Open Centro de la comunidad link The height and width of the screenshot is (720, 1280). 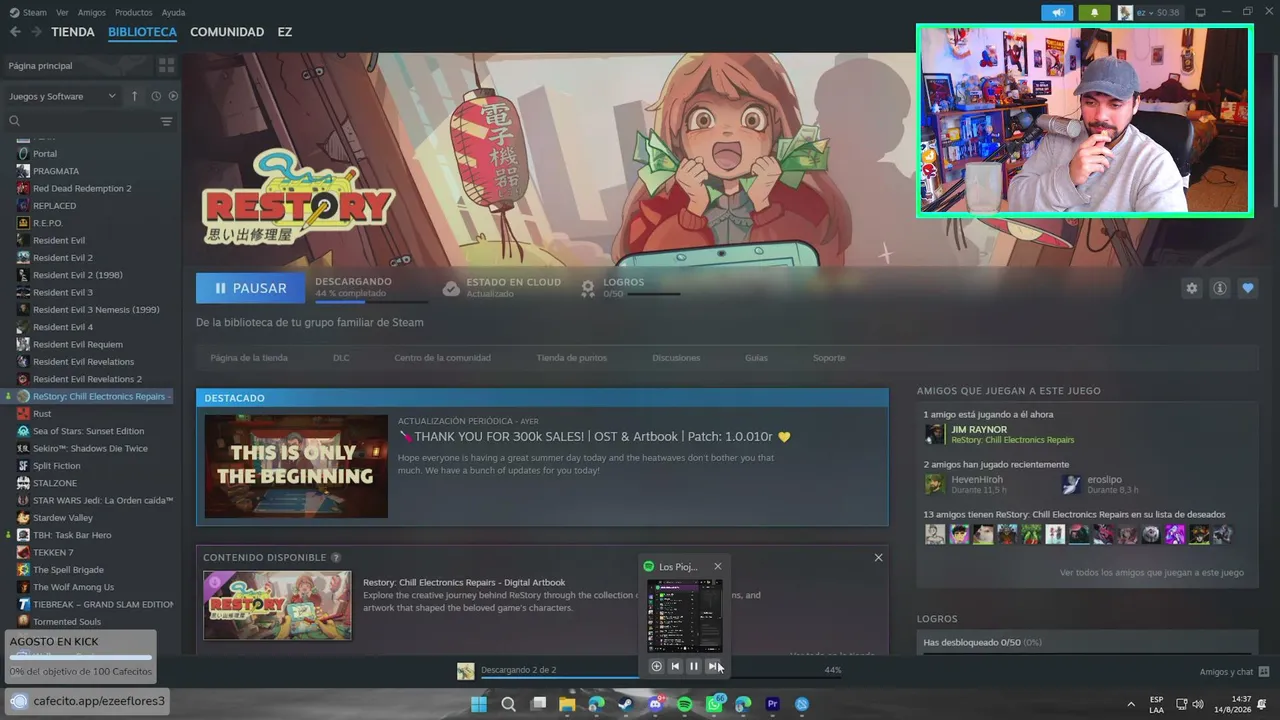[442, 357]
